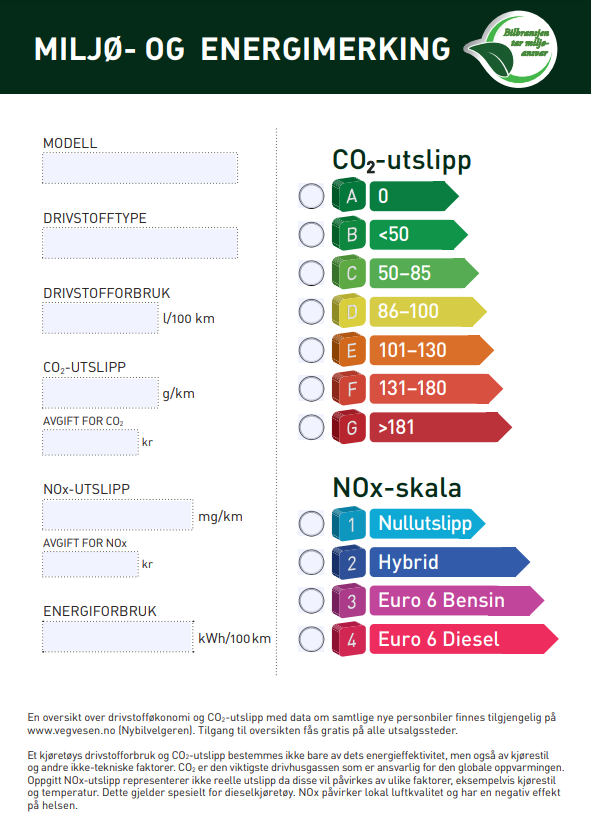Click the MODELL input field

140,168
